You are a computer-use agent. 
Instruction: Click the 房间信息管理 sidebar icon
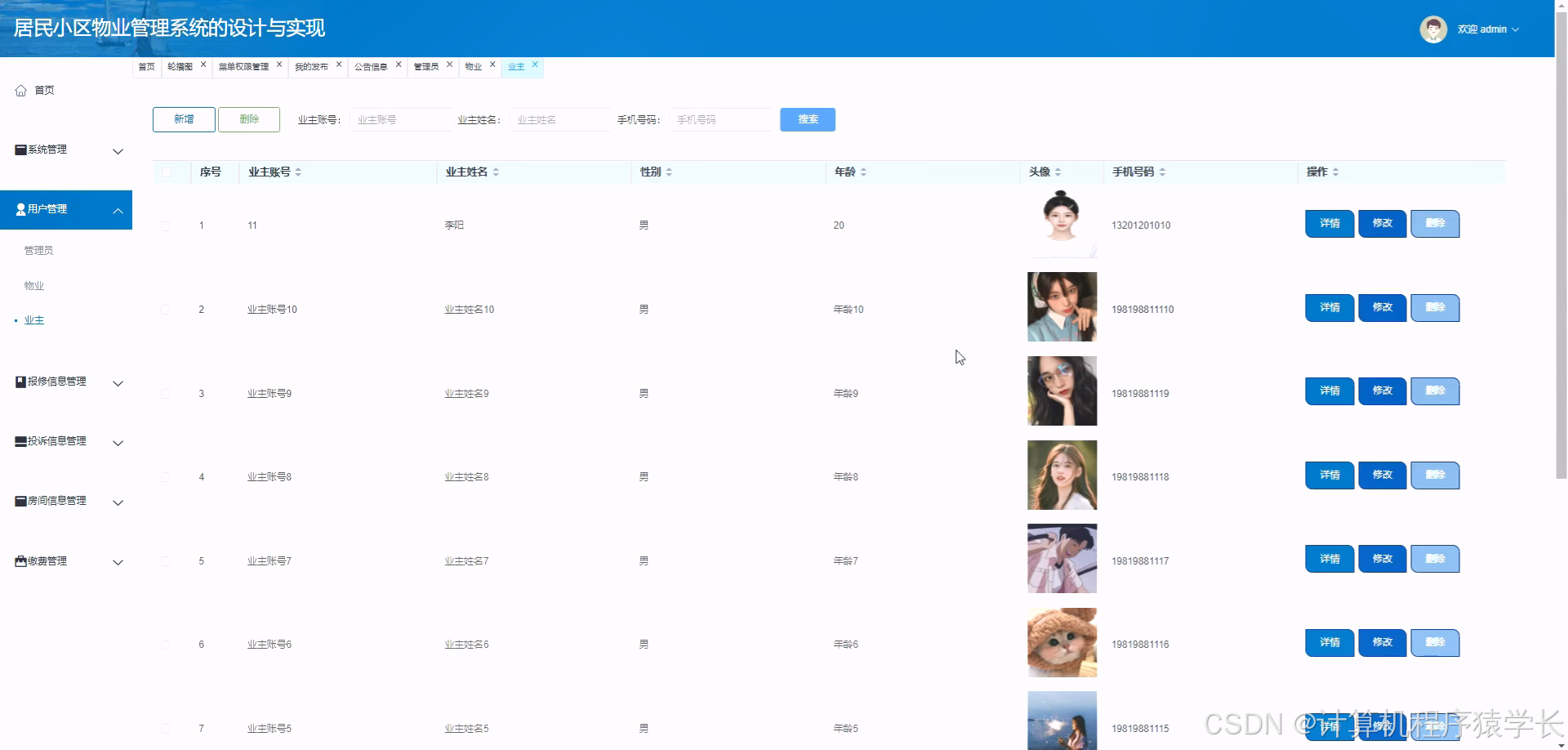(19, 501)
